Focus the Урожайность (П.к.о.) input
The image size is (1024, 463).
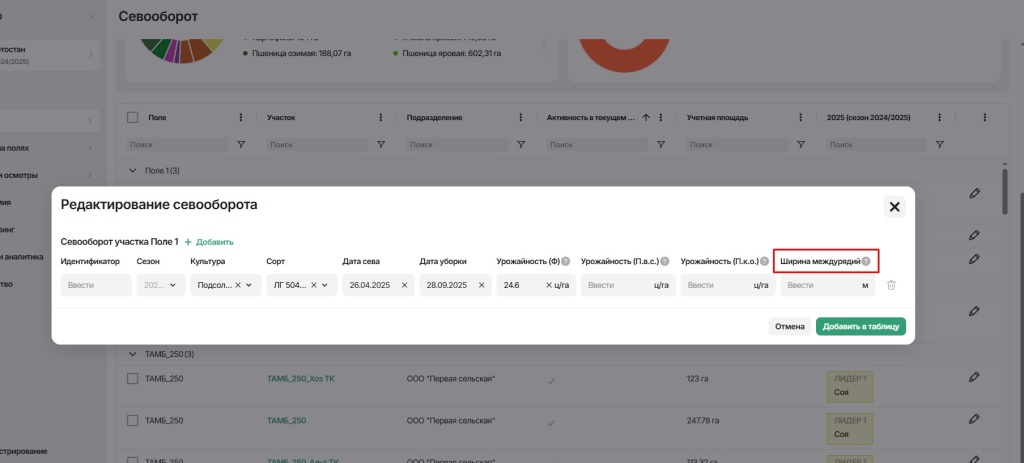(728, 285)
